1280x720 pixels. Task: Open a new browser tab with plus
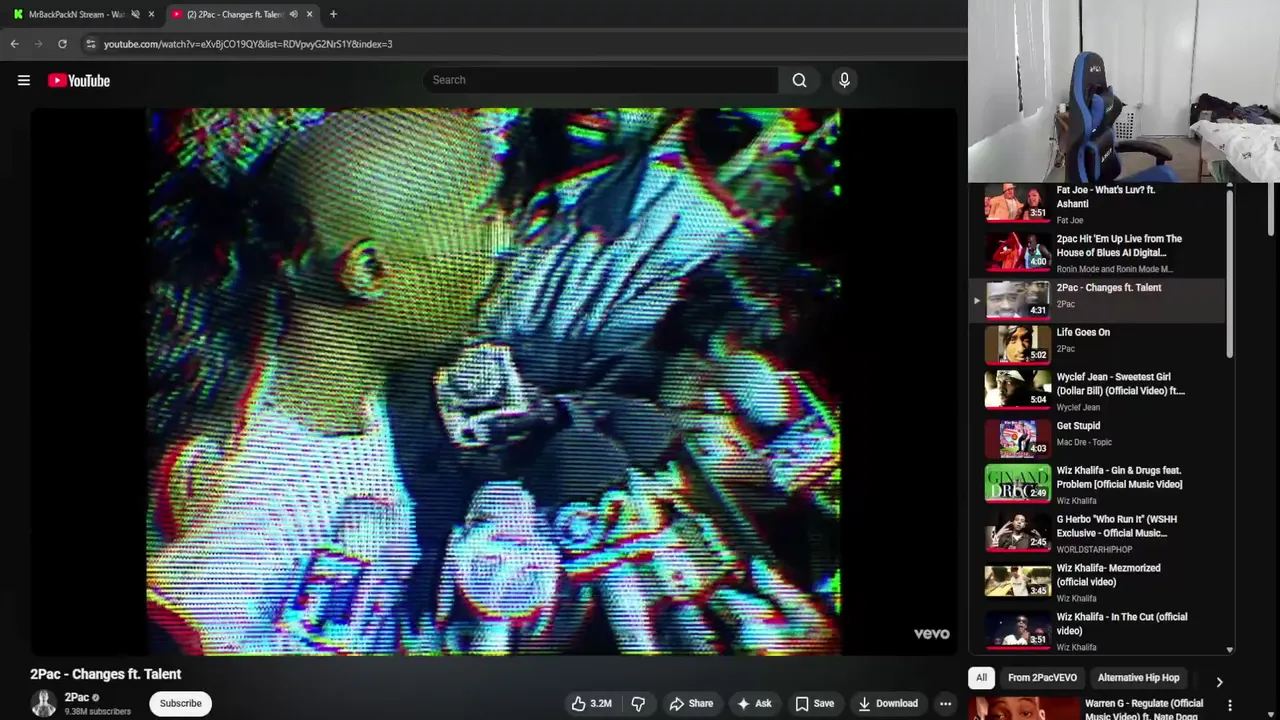pyautogui.click(x=333, y=14)
